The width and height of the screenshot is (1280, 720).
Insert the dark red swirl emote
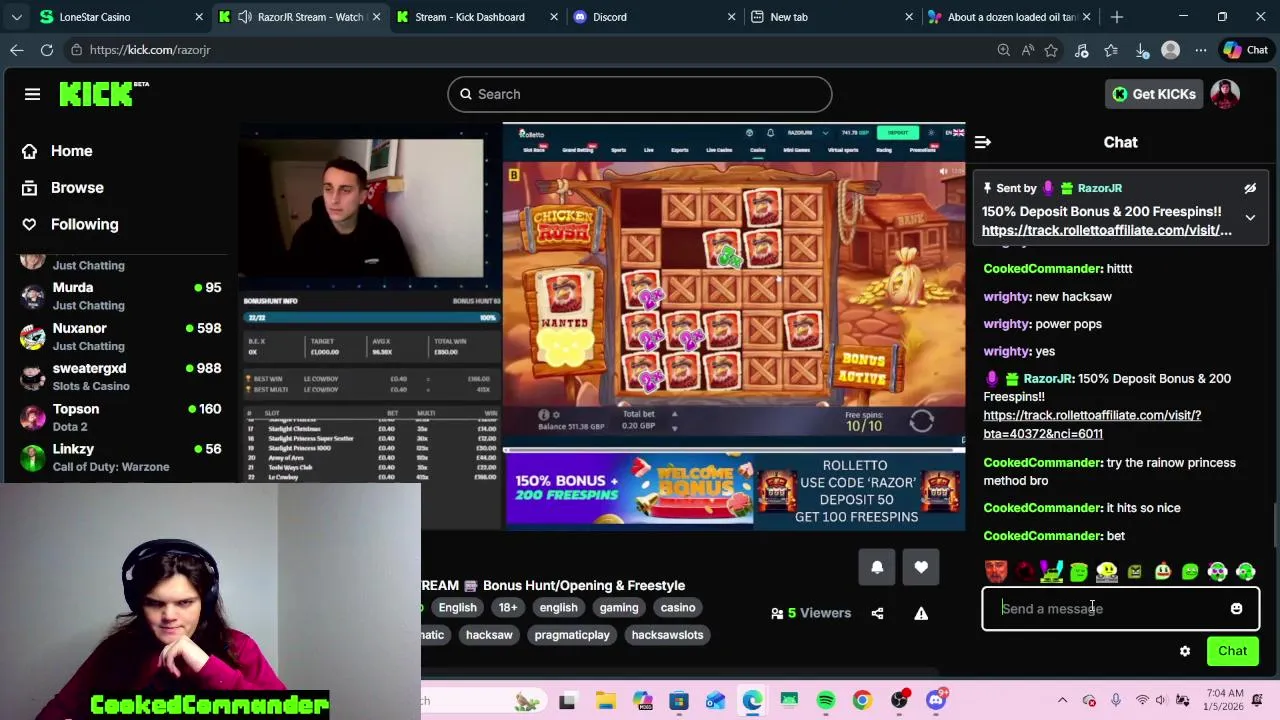1024,571
